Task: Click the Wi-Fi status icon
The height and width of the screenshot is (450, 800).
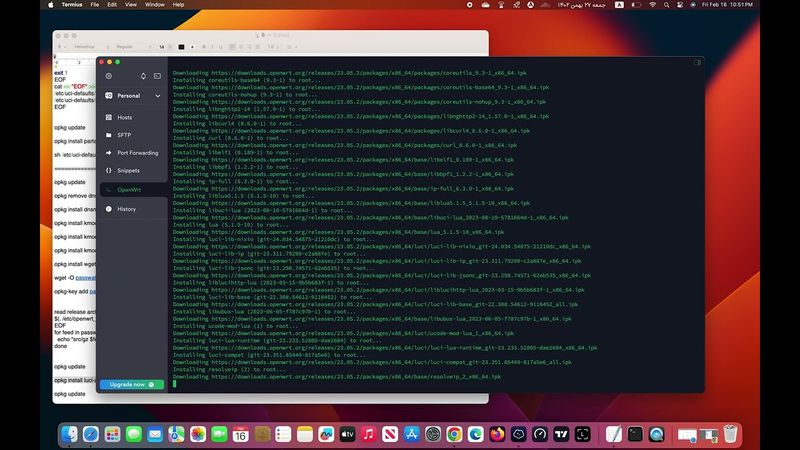Action: pyautogui.click(x=653, y=5)
